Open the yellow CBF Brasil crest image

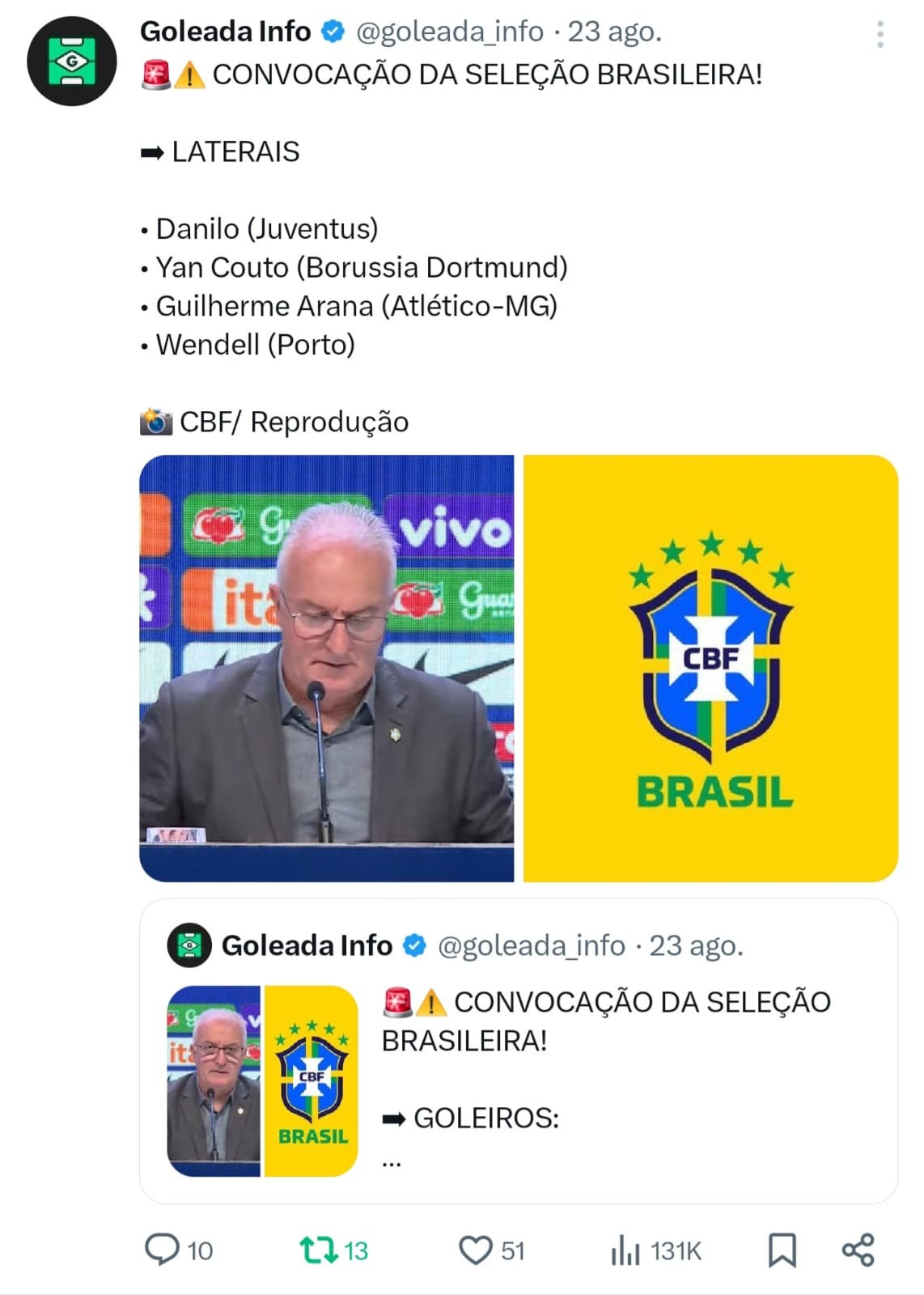[x=710, y=668]
